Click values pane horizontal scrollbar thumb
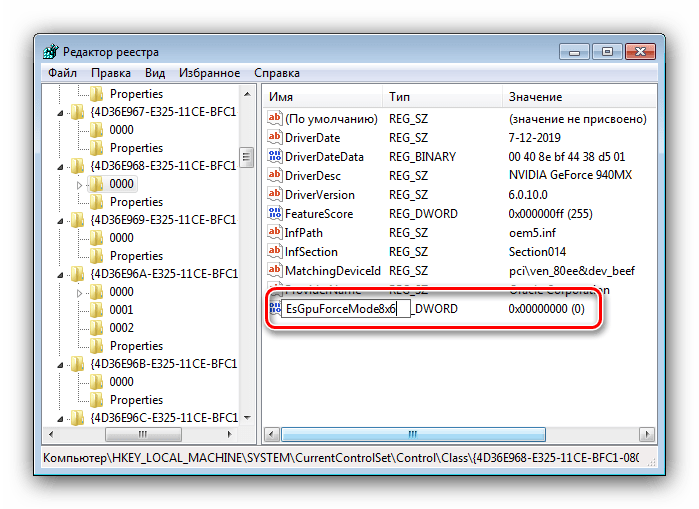 (413, 434)
